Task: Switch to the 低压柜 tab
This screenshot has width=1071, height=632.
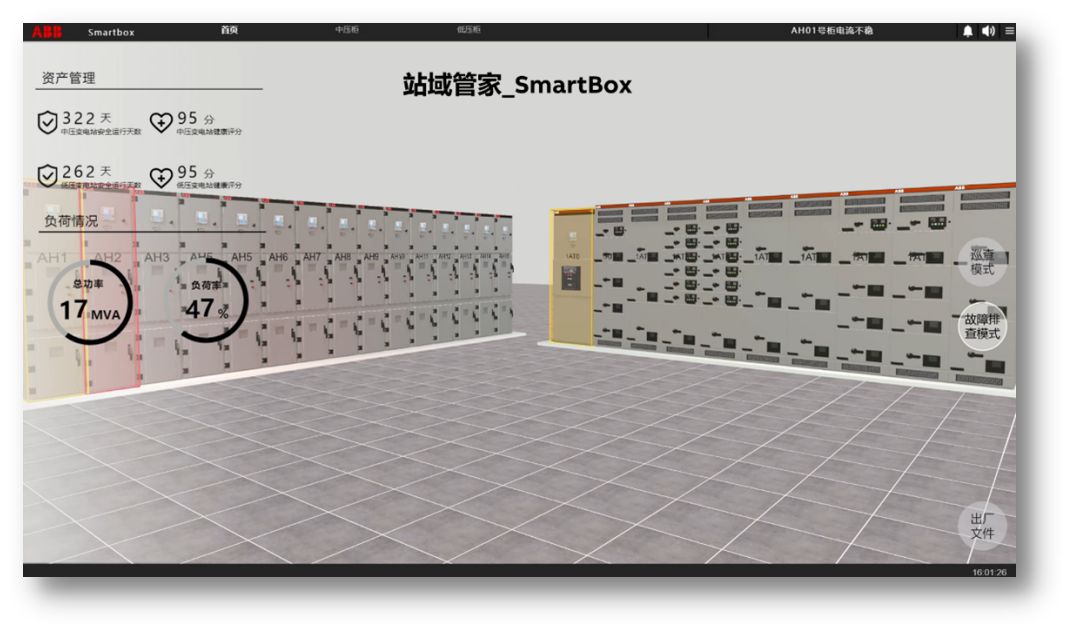Action: (469, 30)
